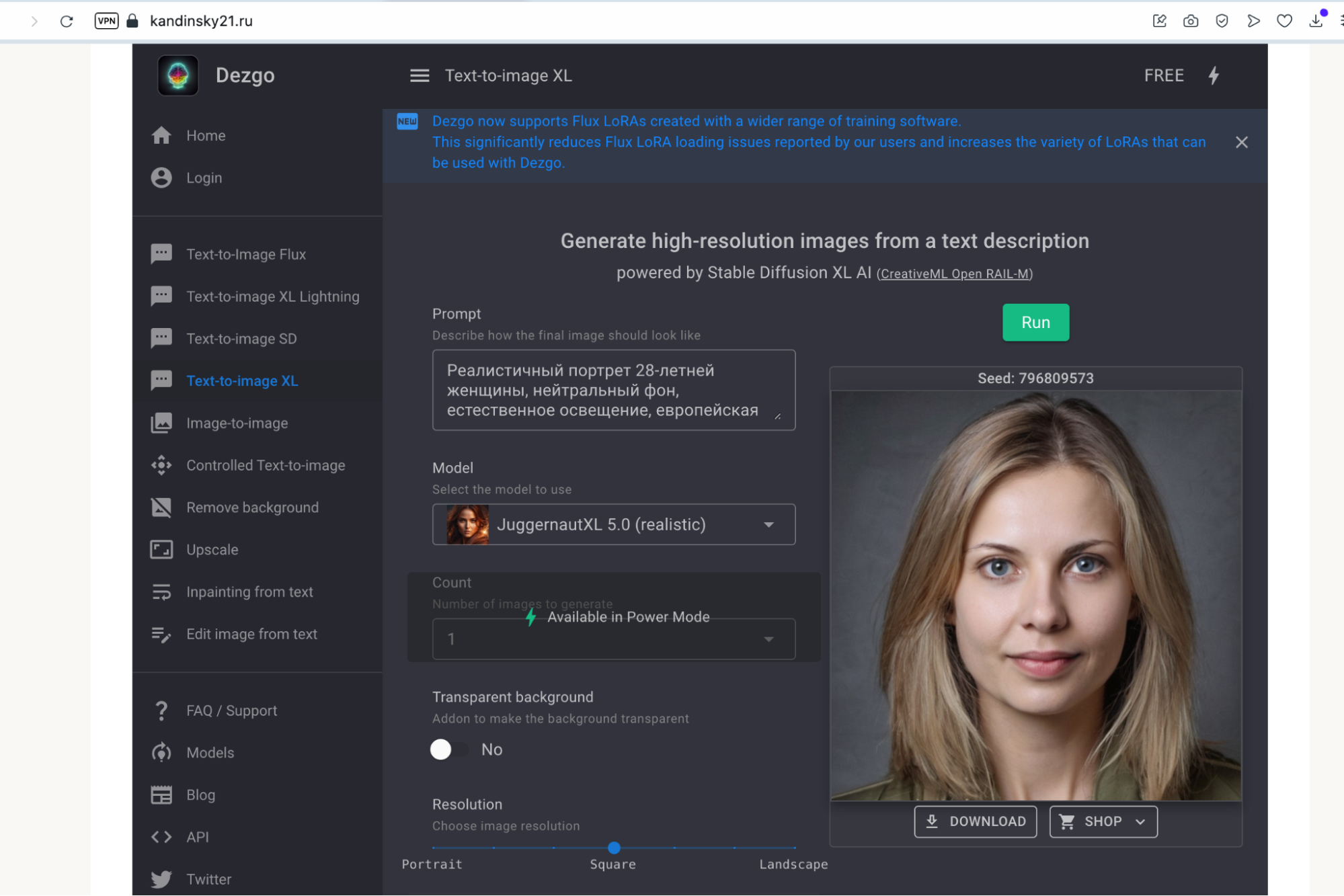Click the Dezgo brain logo icon

(177, 75)
